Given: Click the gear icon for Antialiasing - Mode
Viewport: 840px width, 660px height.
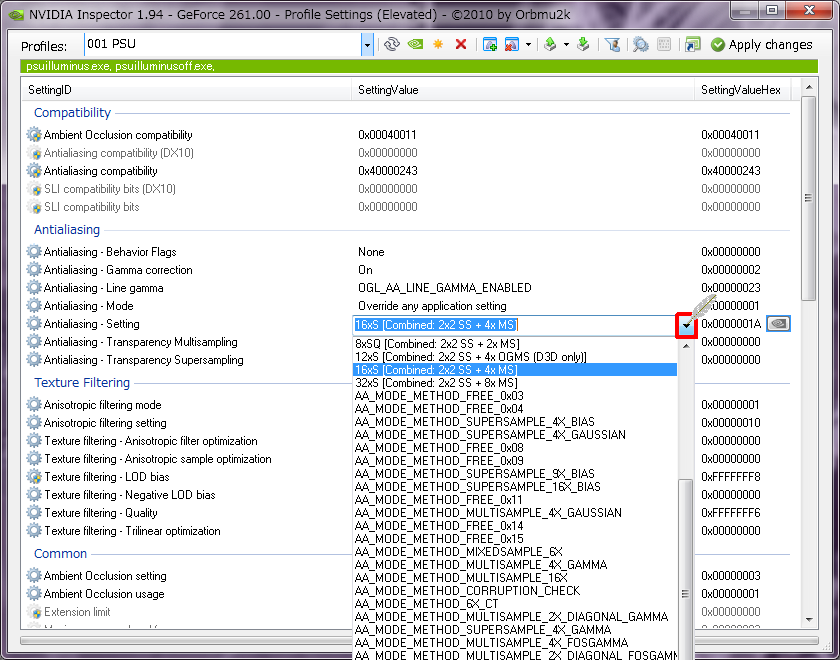Looking at the screenshot, I should click(34, 305).
